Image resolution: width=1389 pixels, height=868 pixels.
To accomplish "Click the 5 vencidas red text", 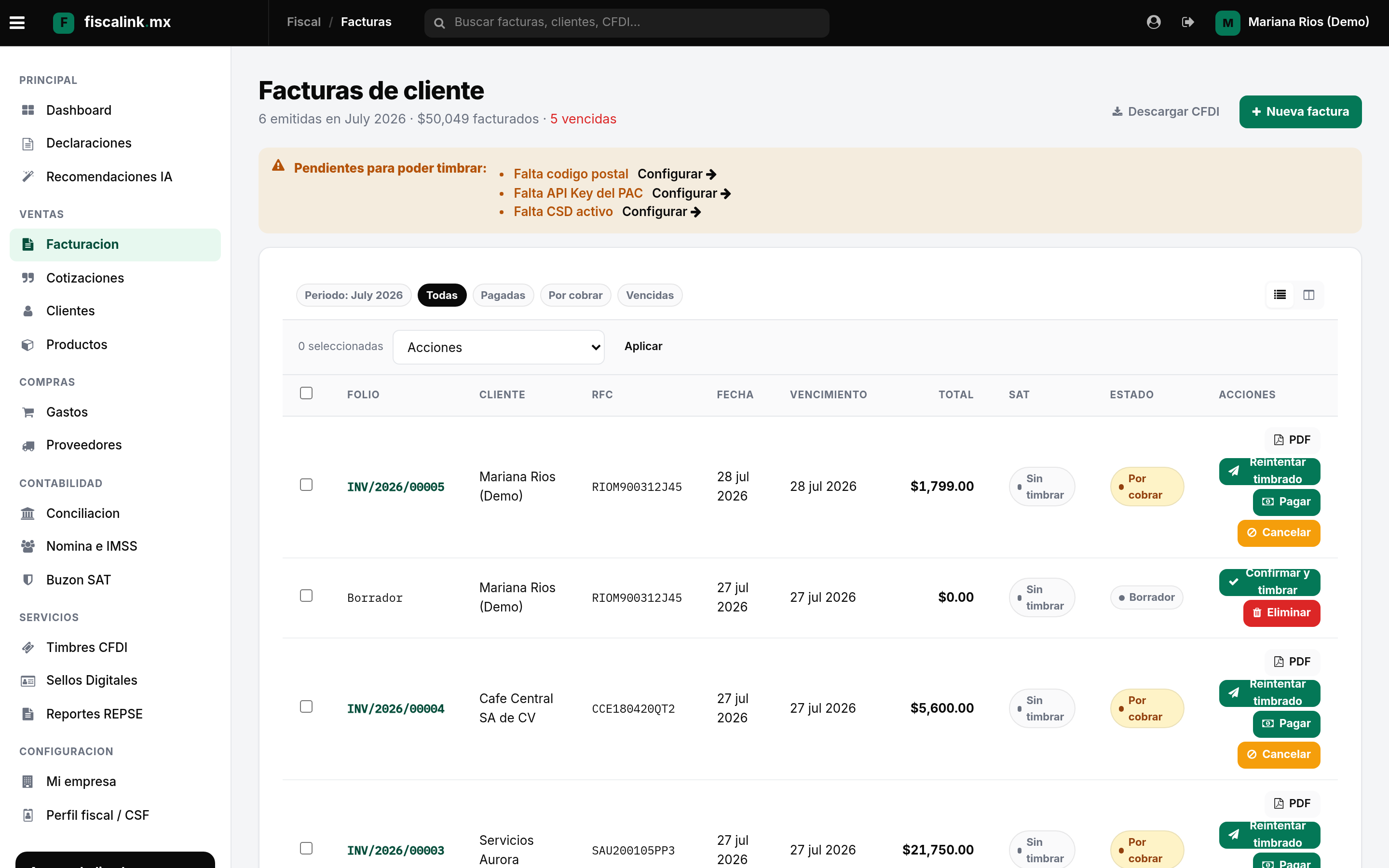I will (x=583, y=119).
